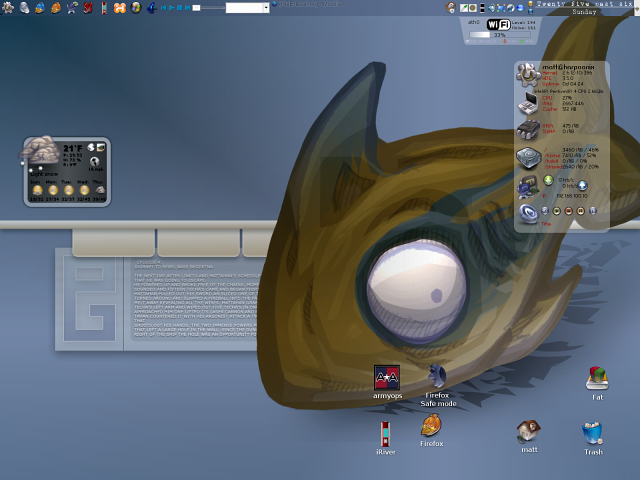The width and height of the screenshot is (640, 480).
Task: Open the Firefox desktop shortcut
Action: (431, 430)
